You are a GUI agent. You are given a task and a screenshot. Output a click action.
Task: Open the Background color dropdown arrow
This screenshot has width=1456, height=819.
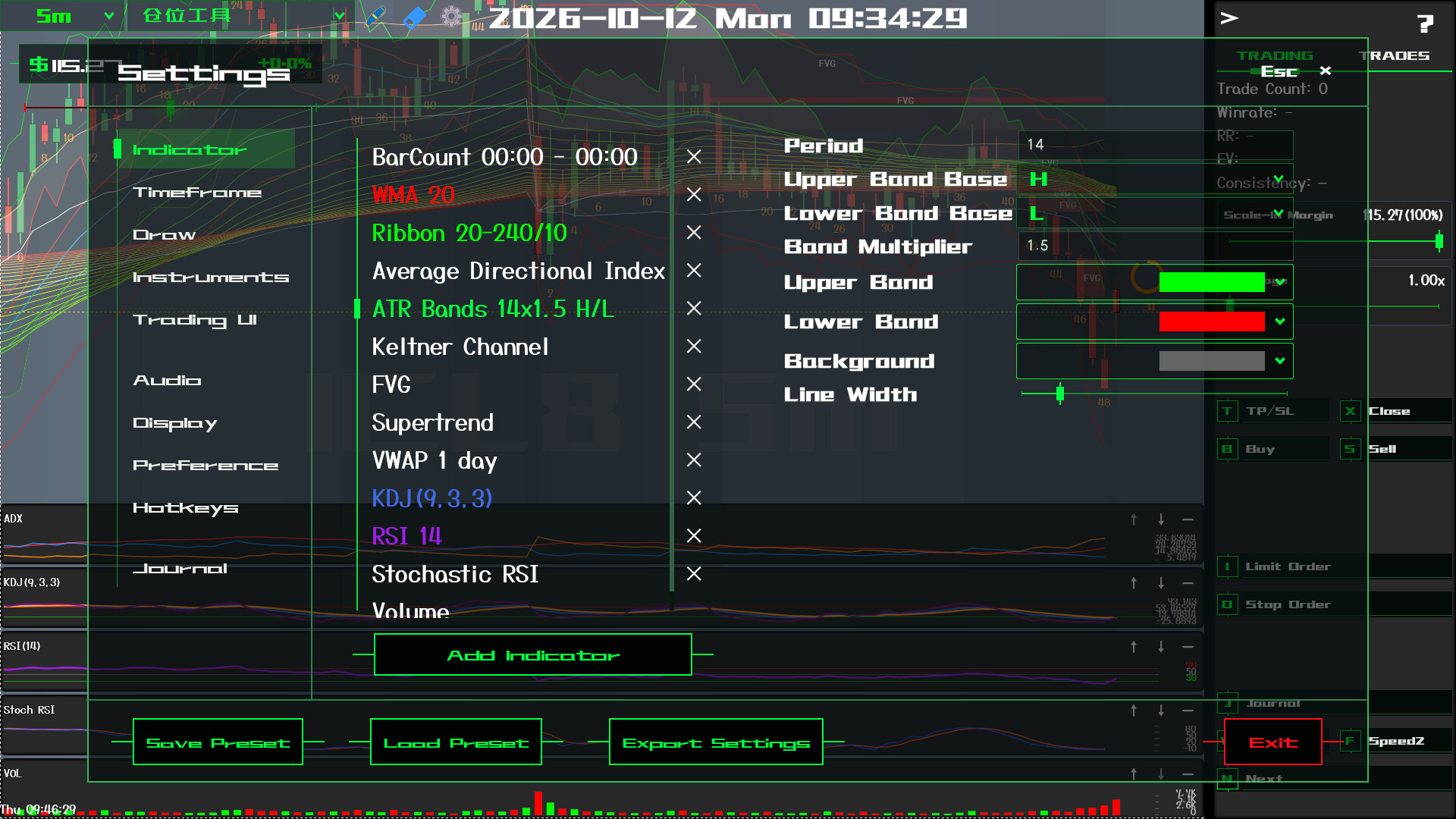1280,361
